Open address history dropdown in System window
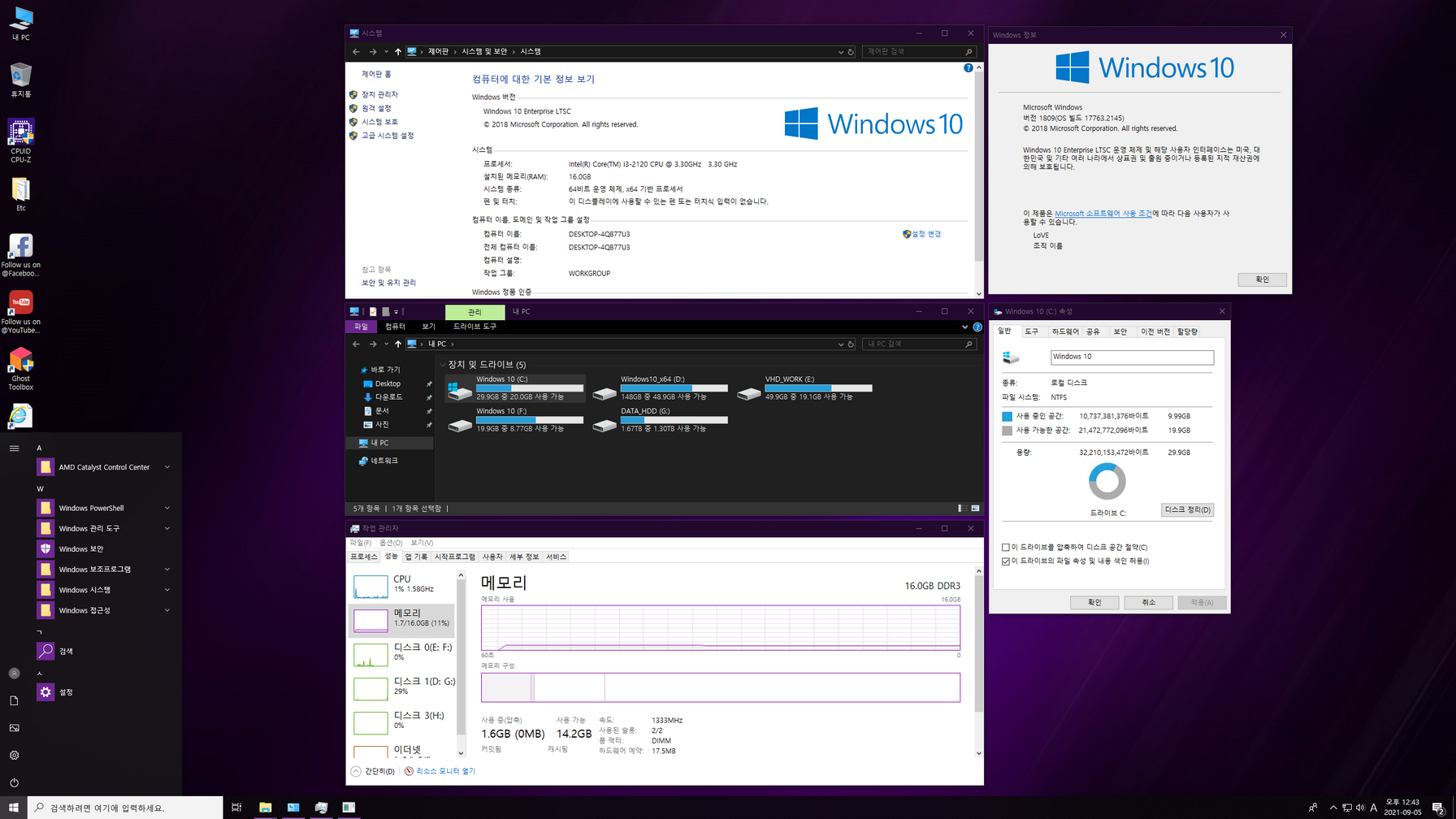This screenshot has width=1456, height=819. pos(840,52)
